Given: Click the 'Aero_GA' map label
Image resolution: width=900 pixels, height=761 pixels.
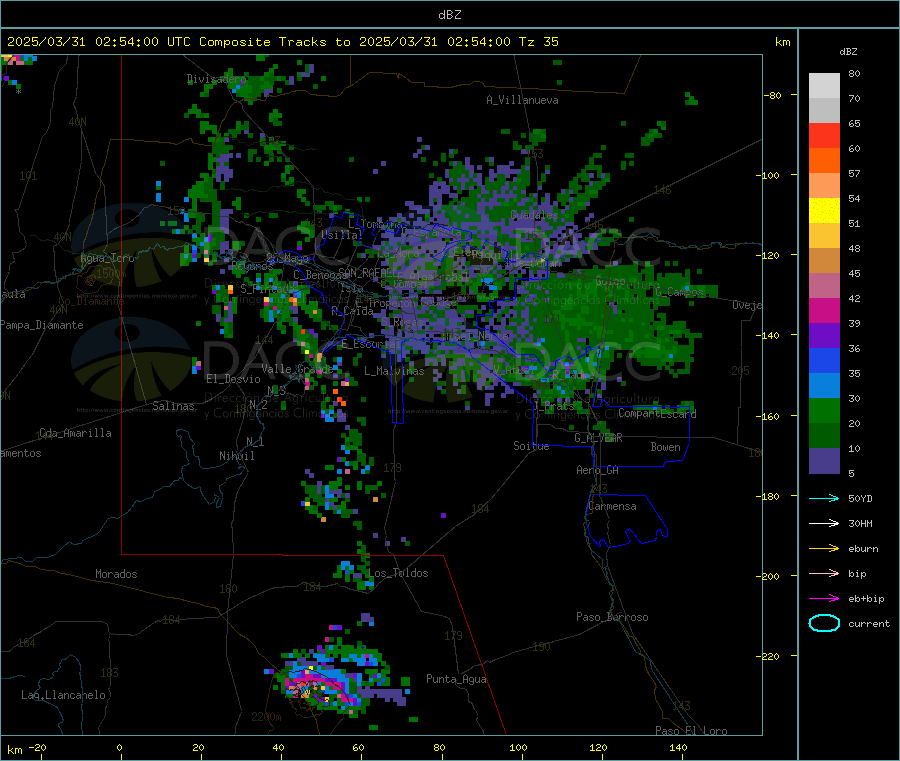Looking at the screenshot, I should (598, 470).
